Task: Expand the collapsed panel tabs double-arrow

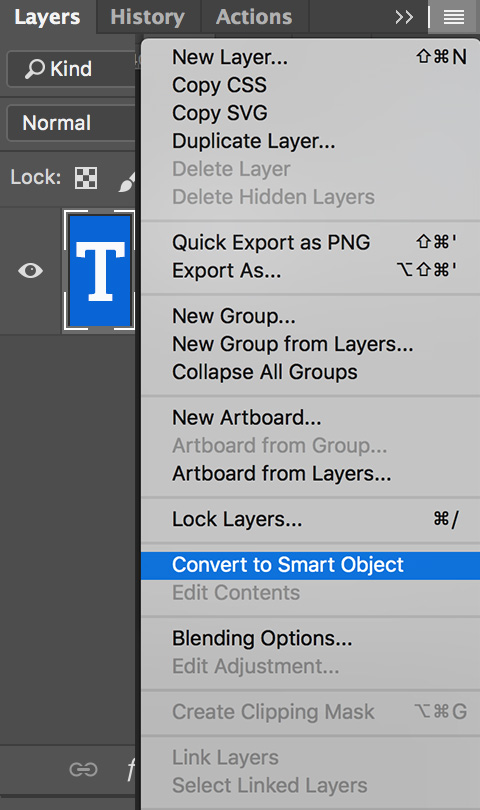Action: (404, 17)
